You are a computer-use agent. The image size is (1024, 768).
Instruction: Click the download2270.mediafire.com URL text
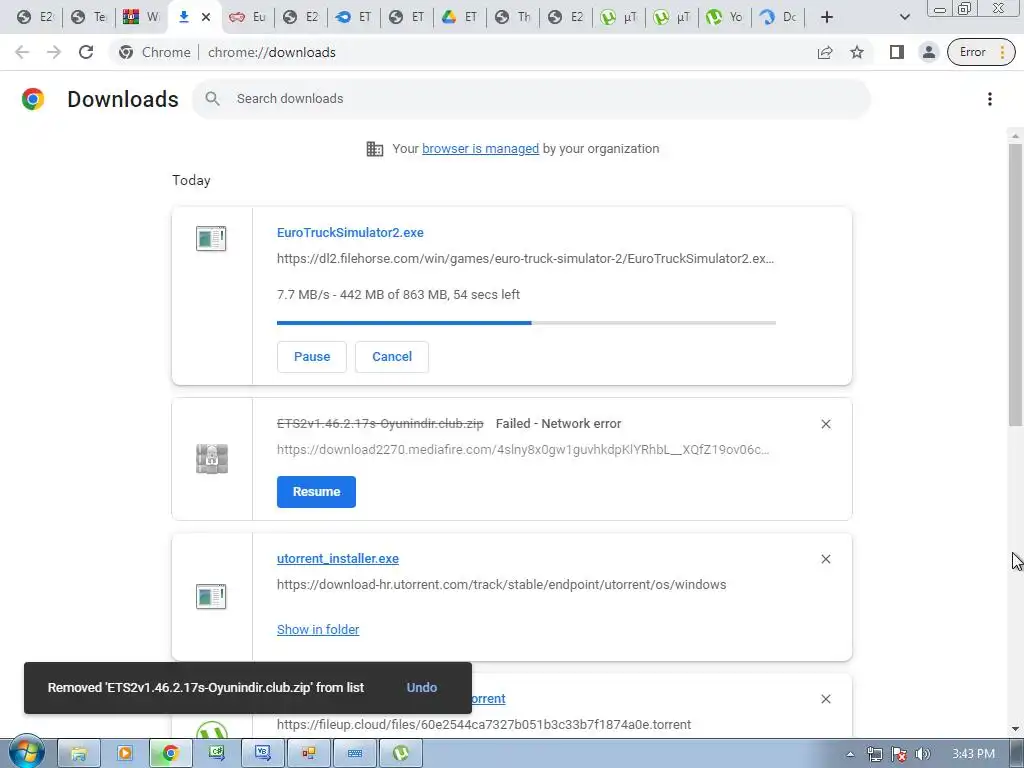pyautogui.click(x=522, y=450)
